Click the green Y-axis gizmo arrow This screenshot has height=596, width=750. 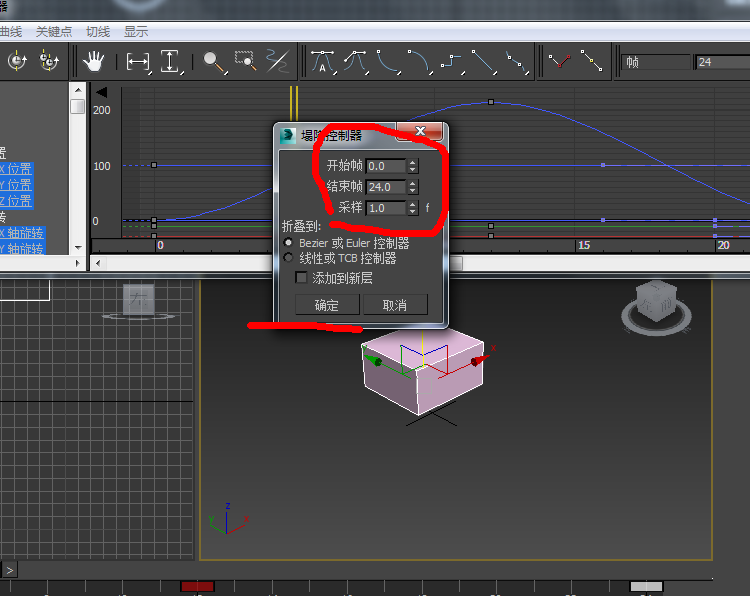(x=374, y=360)
